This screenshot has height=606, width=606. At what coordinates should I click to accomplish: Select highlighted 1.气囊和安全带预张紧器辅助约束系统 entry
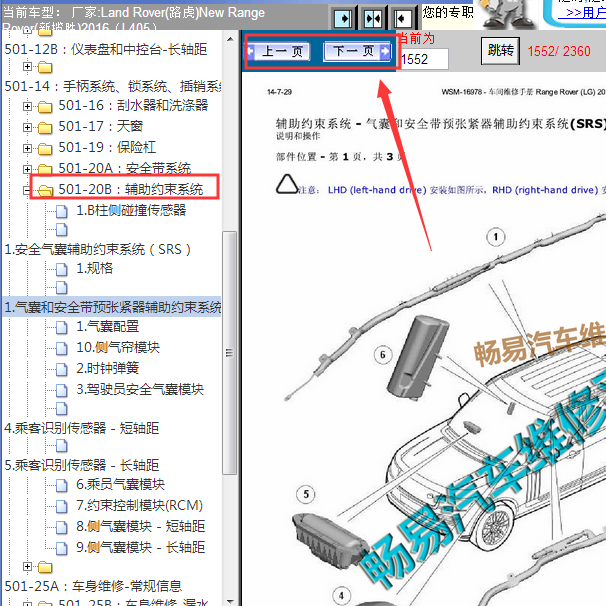(x=112, y=307)
